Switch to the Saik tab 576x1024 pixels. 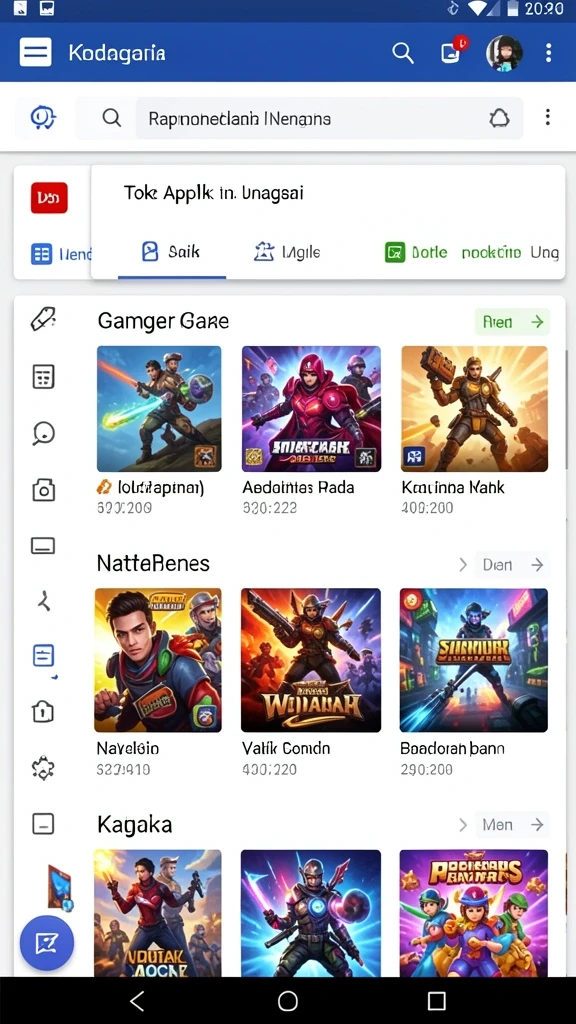tap(171, 252)
